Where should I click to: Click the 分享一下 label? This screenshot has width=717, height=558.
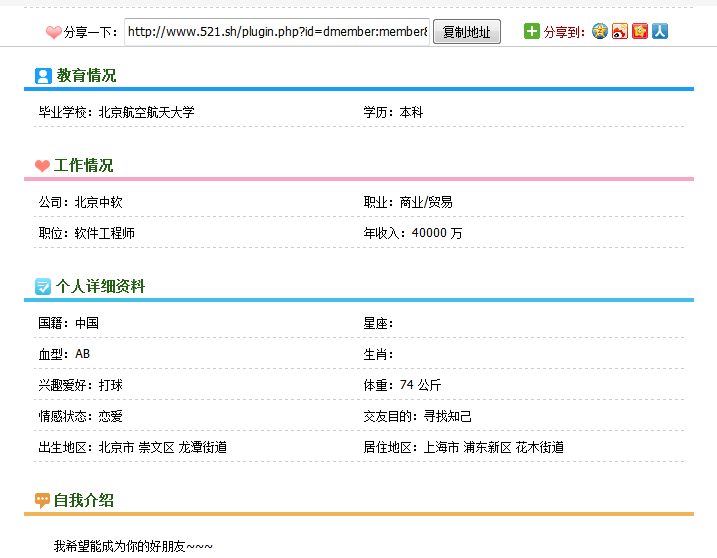90,32
